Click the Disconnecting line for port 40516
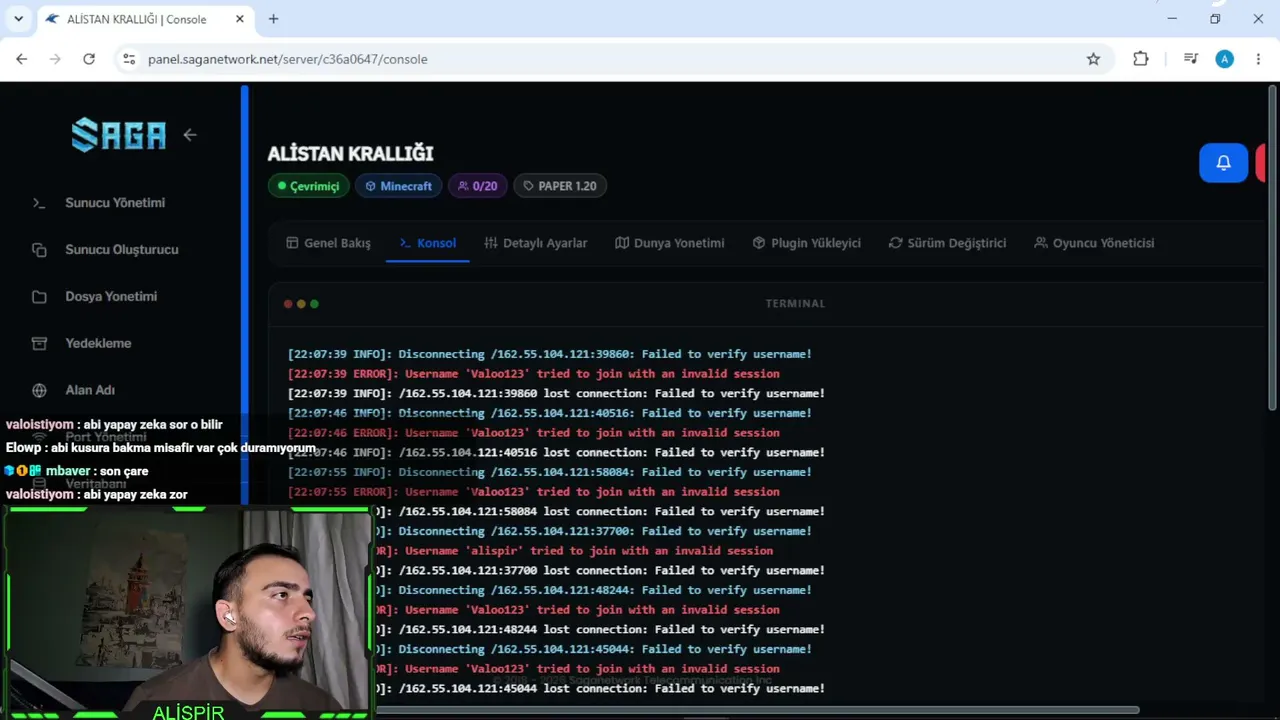Viewport: 1280px width, 720px height. pyautogui.click(x=549, y=413)
